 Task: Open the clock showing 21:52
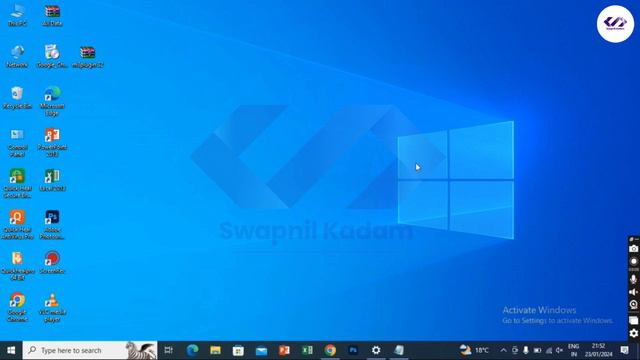[598, 350]
